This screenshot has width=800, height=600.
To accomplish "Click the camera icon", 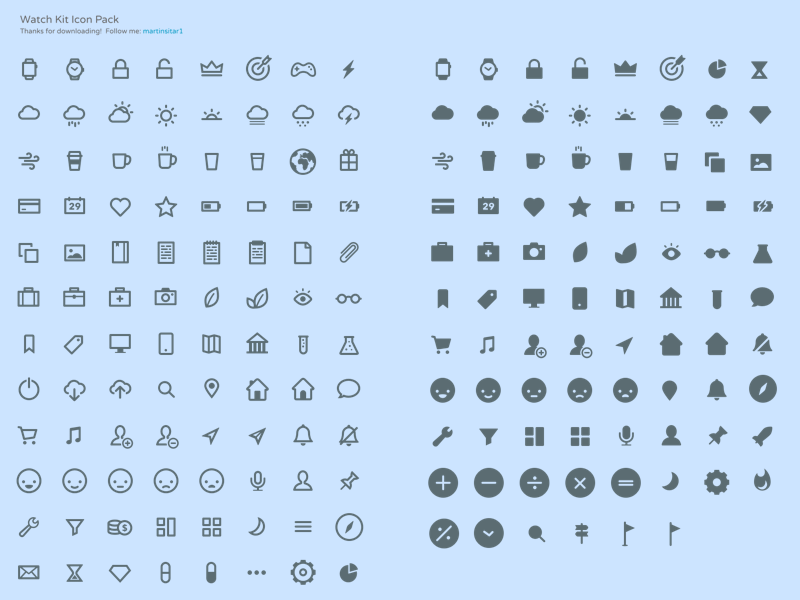I will click(x=165, y=297).
